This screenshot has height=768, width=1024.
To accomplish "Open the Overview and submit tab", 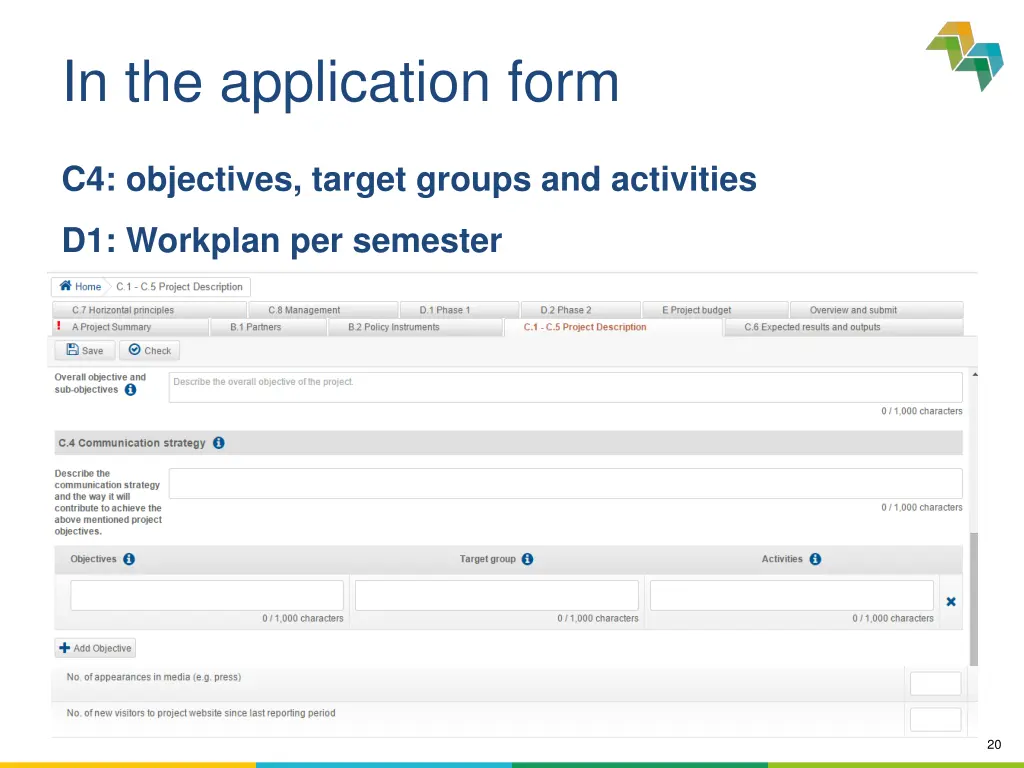I will 876,310.
